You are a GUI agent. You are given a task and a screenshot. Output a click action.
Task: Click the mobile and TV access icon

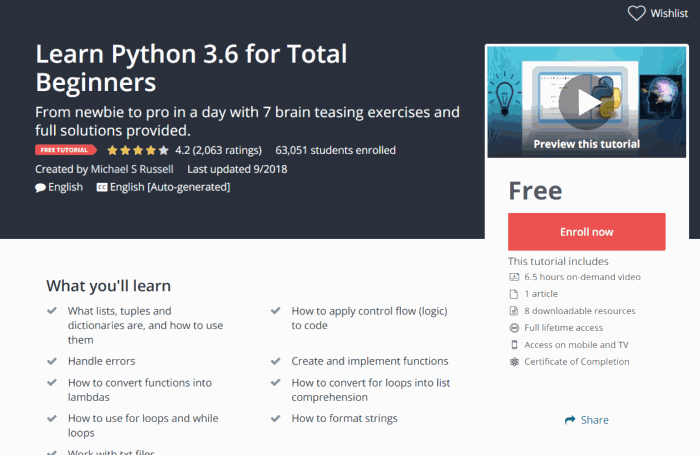(514, 345)
